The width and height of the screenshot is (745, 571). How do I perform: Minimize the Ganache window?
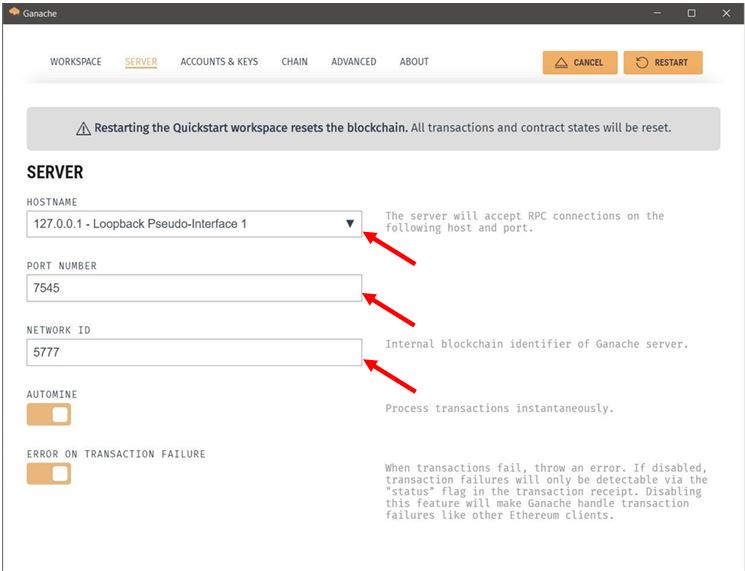[x=657, y=13]
